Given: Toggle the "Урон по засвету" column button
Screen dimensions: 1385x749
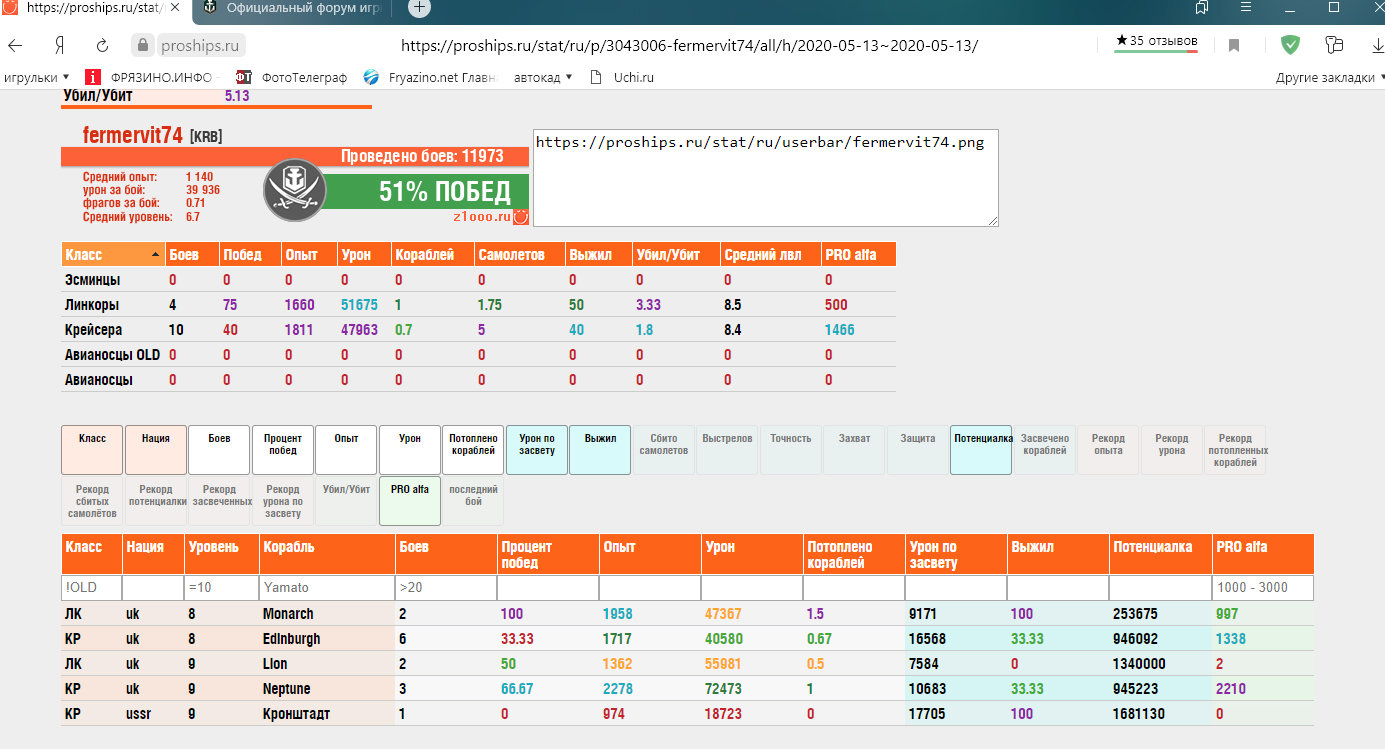Looking at the screenshot, I should coord(537,450).
